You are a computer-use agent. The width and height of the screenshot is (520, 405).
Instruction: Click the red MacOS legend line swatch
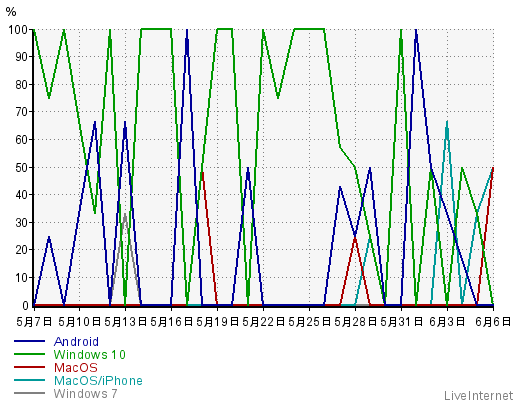pyautogui.click(x=29, y=367)
